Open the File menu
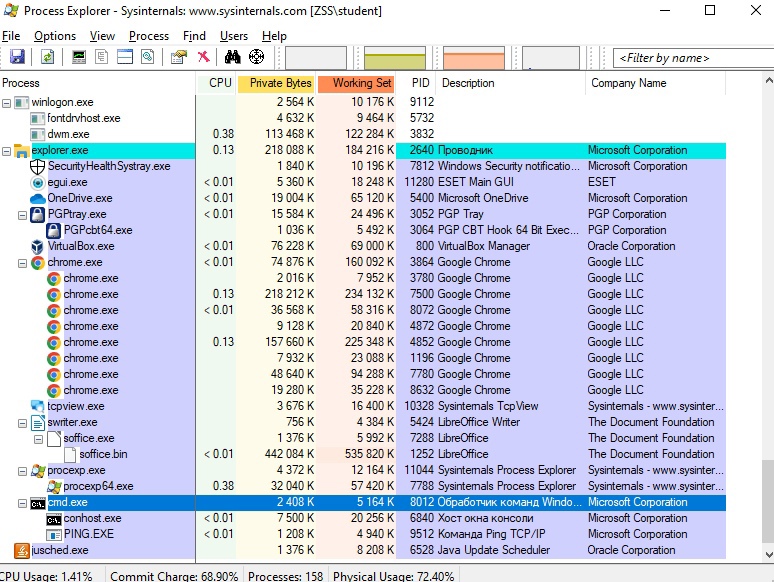 pyautogui.click(x=11, y=36)
